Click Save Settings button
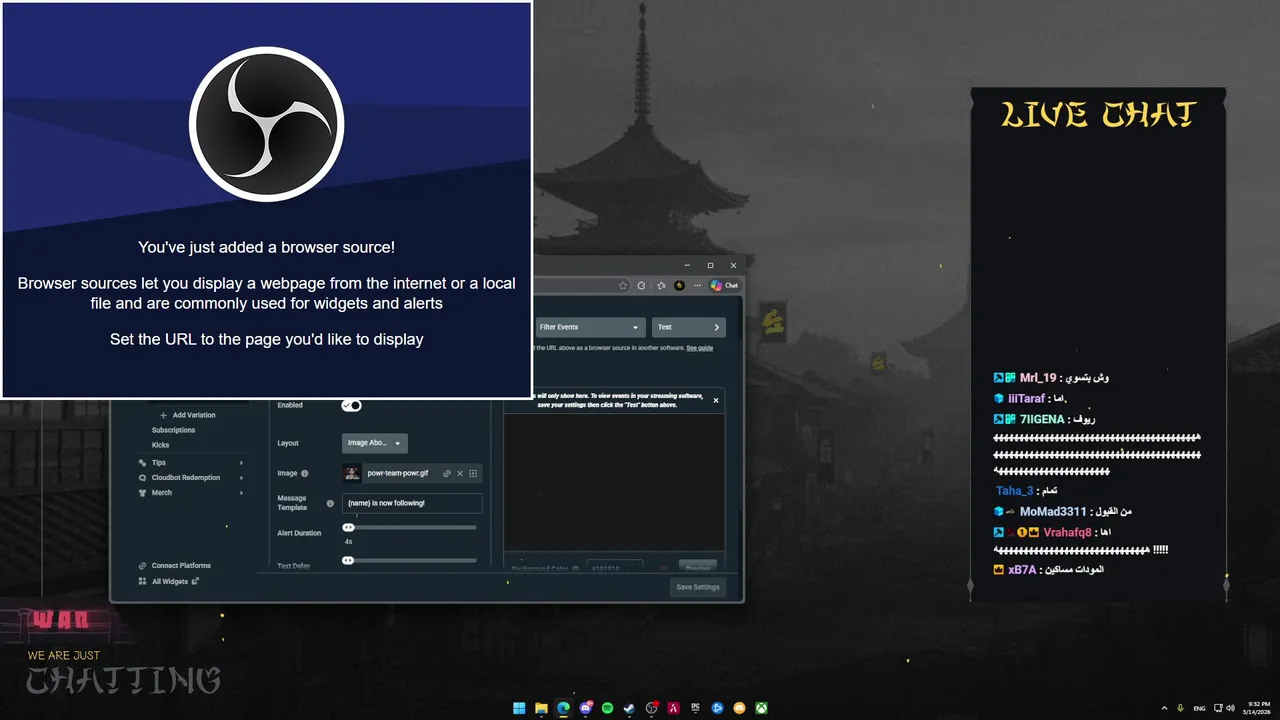Screen dimensions: 1280x720 697,587
